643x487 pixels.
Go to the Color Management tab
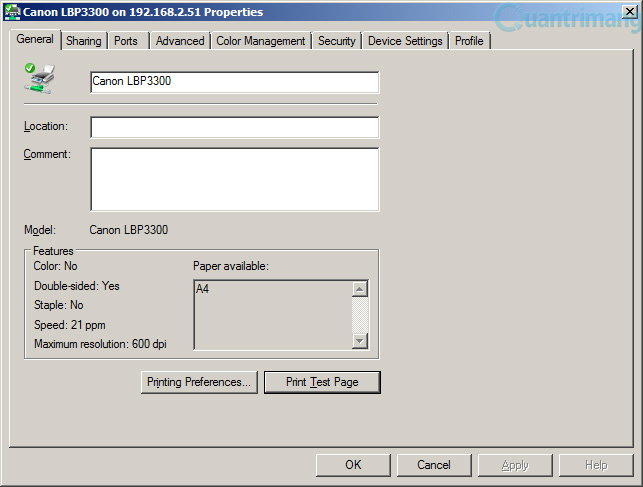click(261, 41)
